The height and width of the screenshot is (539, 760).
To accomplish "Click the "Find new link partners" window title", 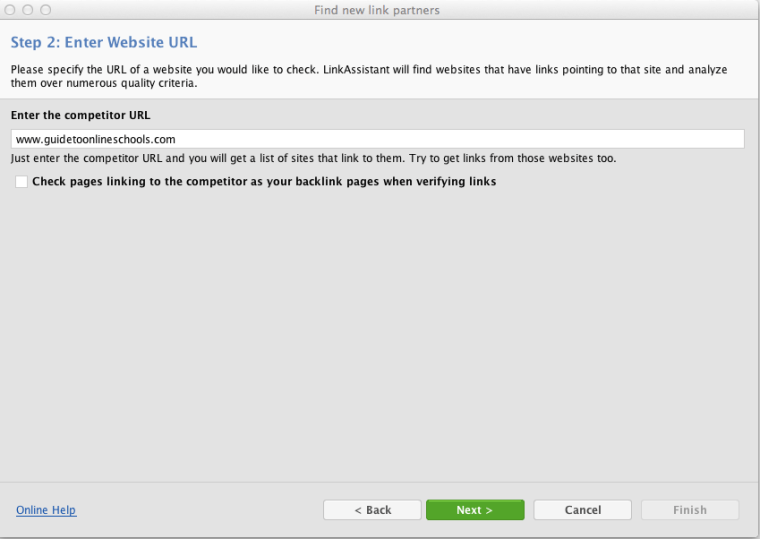I will tap(377, 10).
